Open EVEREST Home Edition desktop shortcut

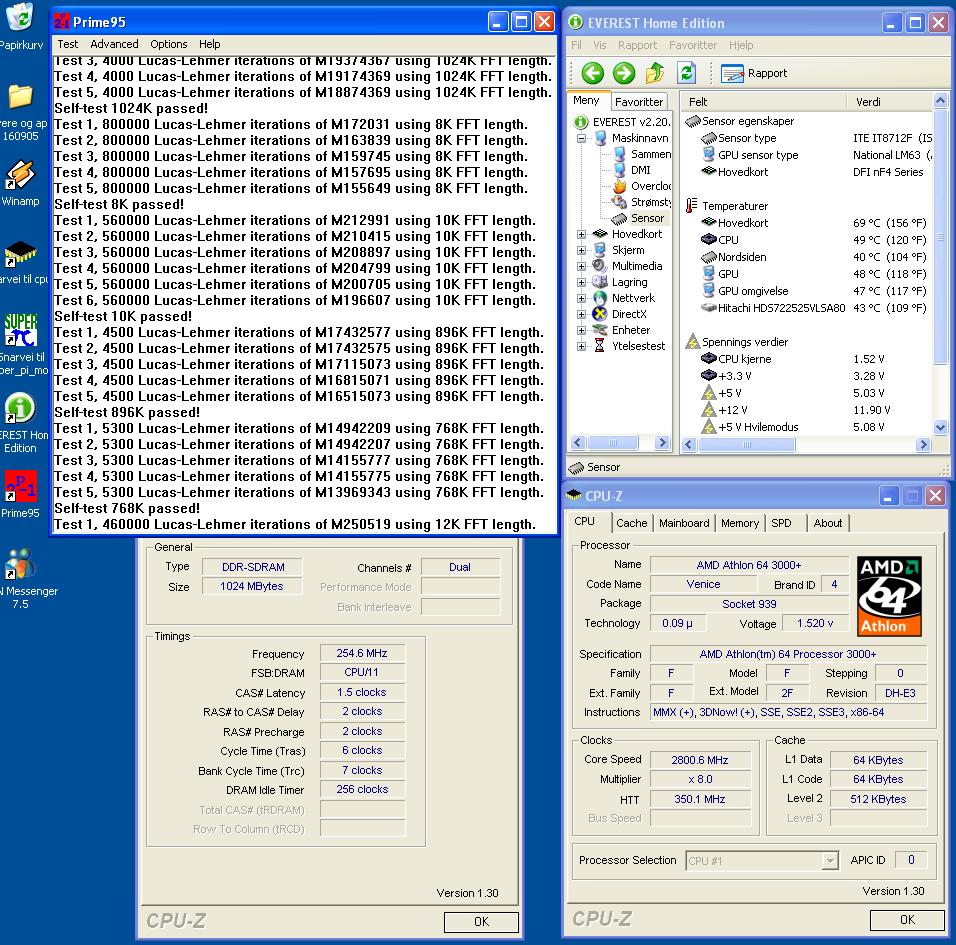[21, 423]
